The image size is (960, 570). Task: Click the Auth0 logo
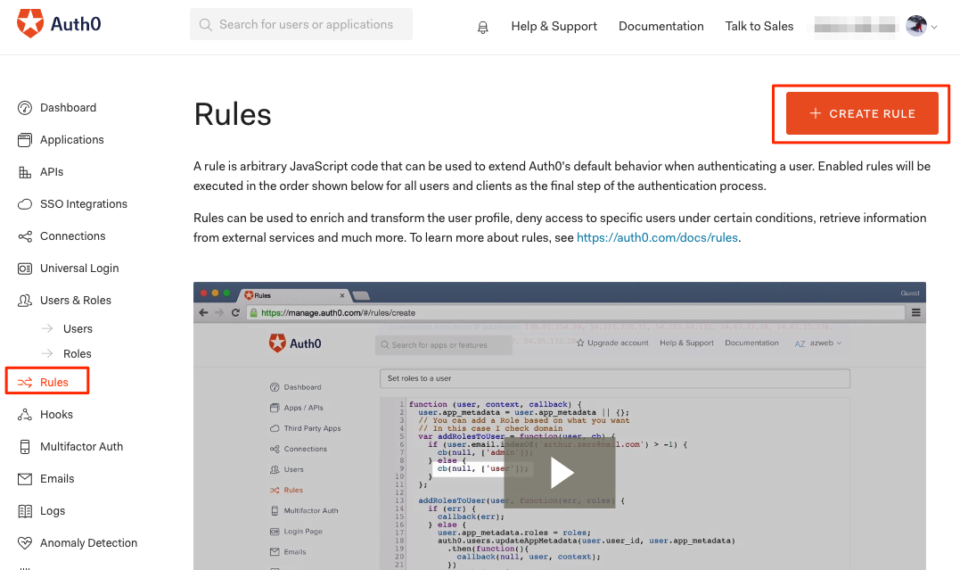click(x=59, y=24)
